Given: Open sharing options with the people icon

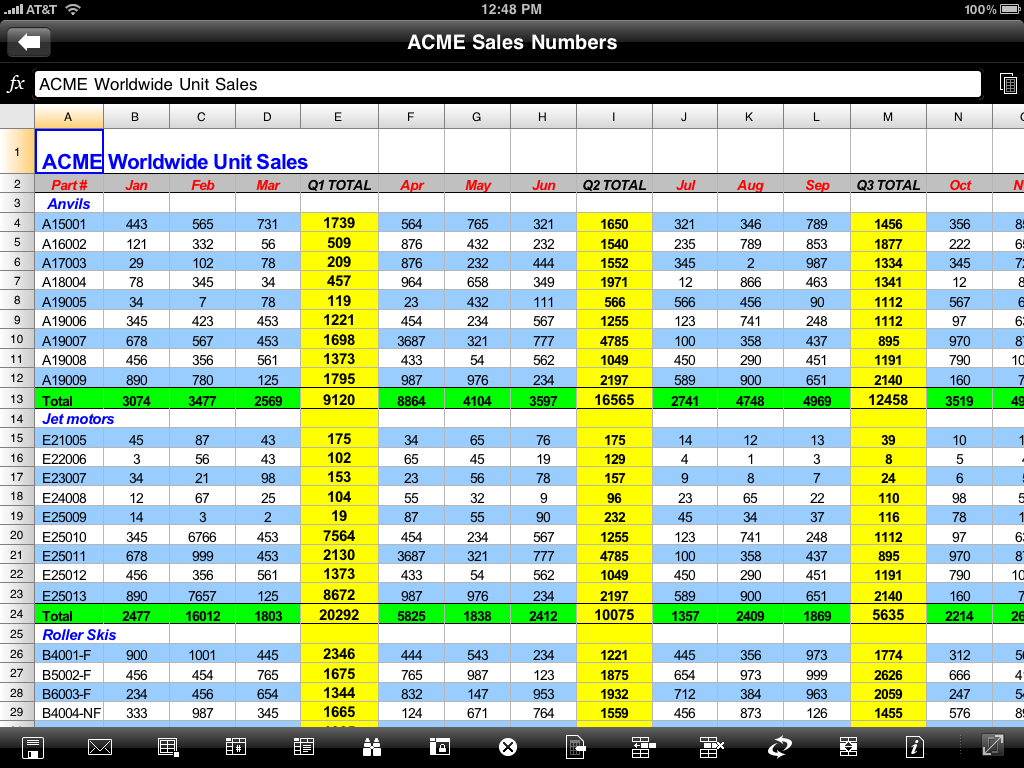Looking at the screenshot, I should pos(371,746).
